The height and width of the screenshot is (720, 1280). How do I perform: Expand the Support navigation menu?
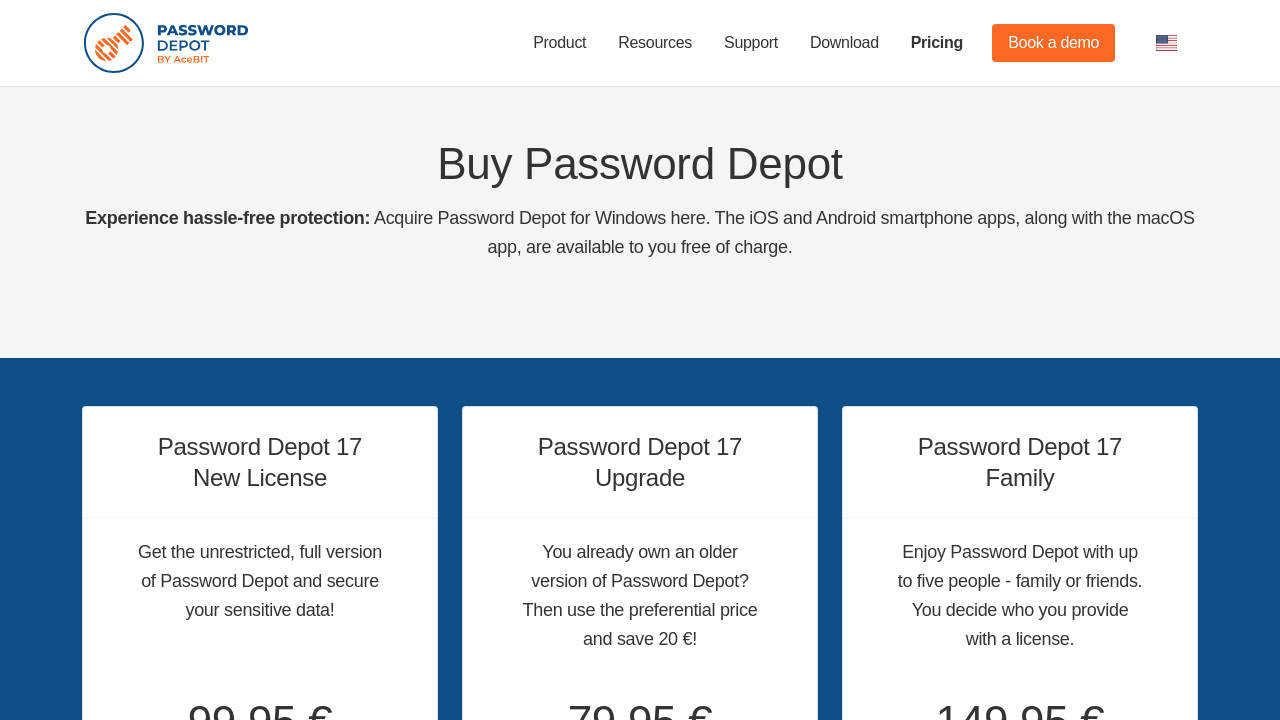point(750,43)
